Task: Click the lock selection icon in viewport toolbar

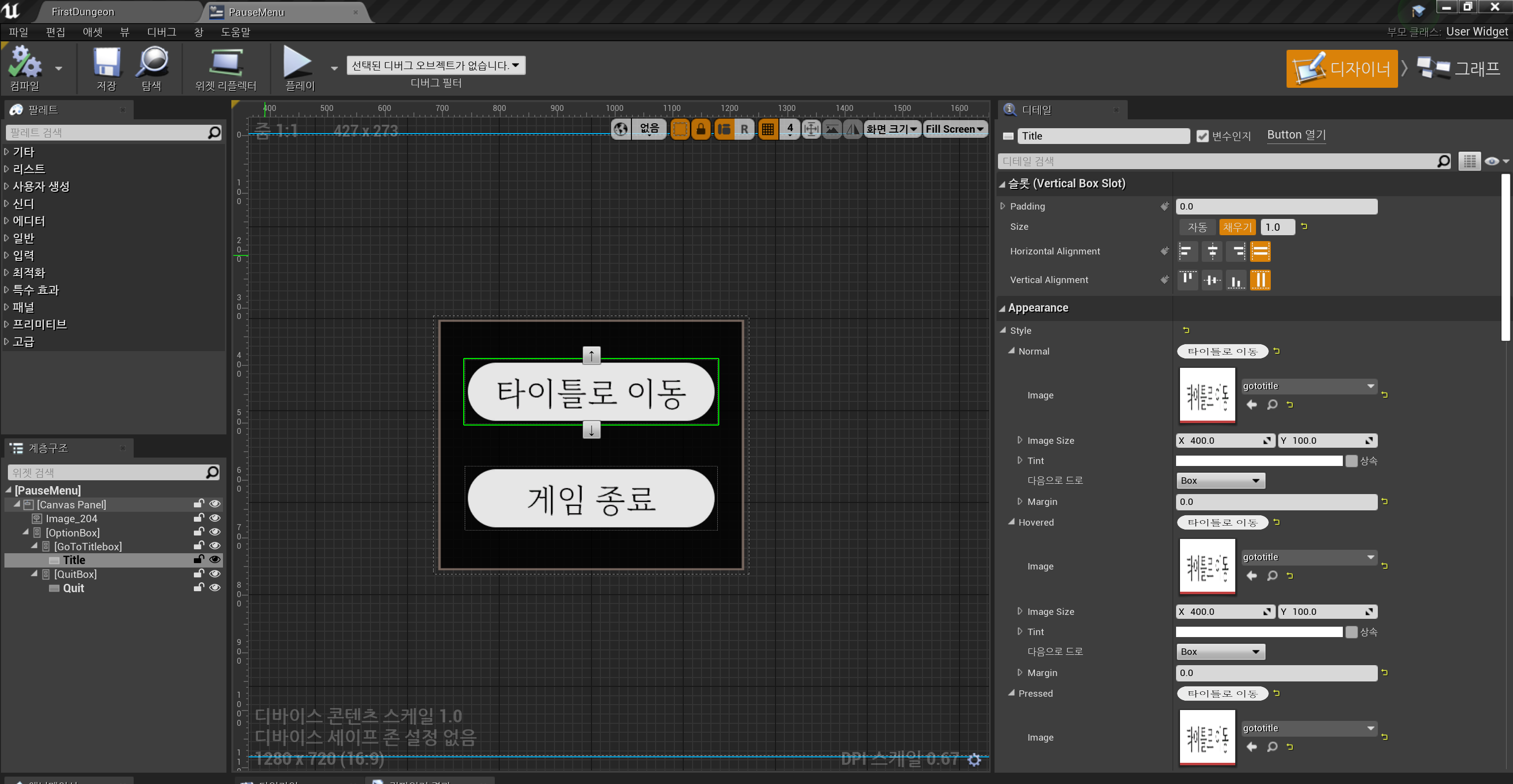Action: coord(701,129)
